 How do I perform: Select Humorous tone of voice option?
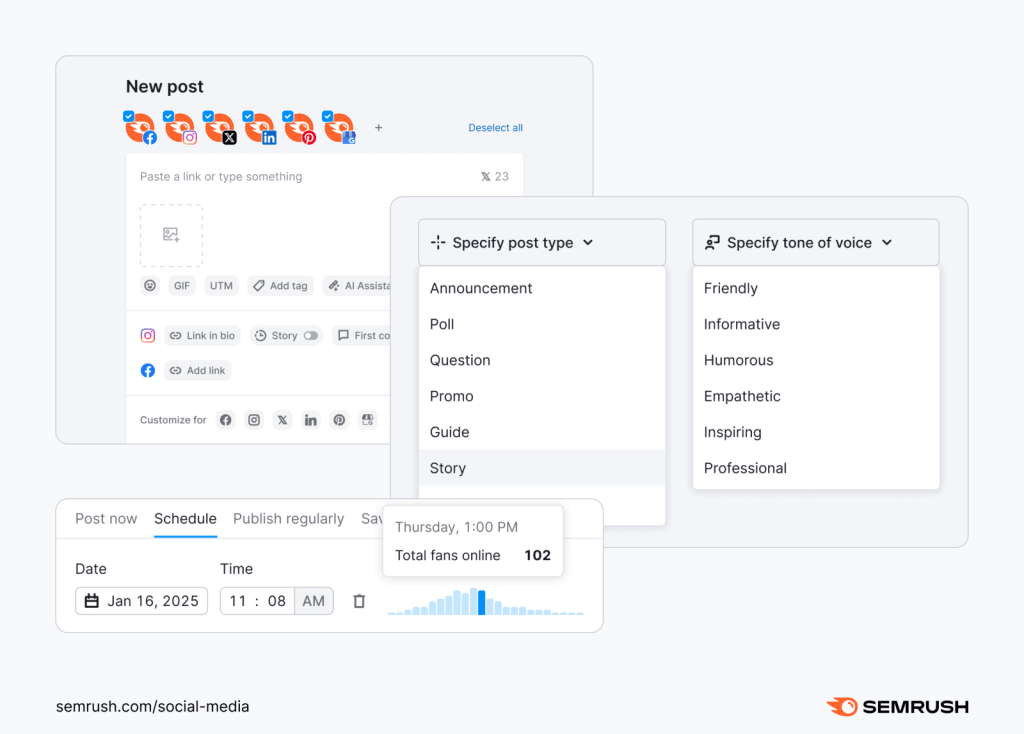pos(738,360)
